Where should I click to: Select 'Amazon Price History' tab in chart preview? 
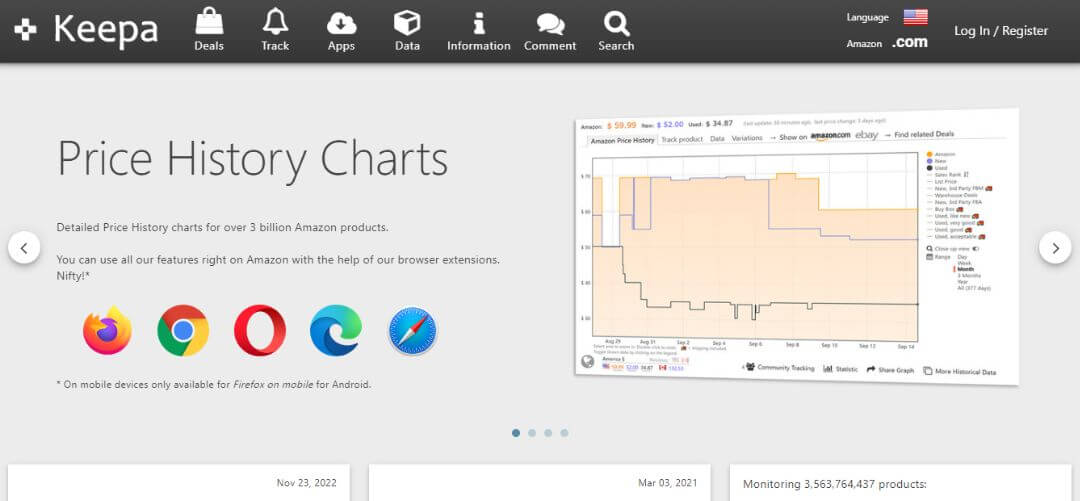pyautogui.click(x=622, y=140)
